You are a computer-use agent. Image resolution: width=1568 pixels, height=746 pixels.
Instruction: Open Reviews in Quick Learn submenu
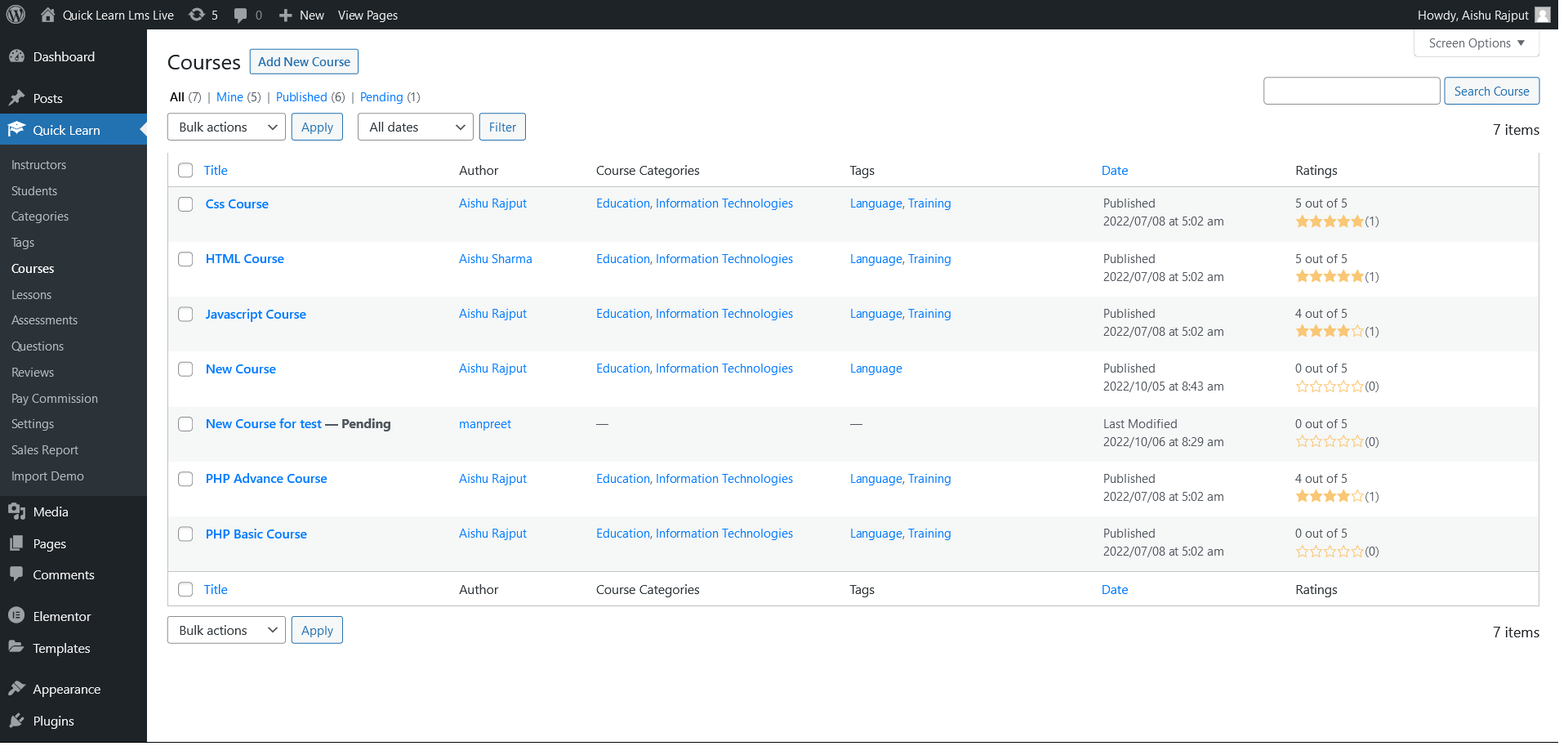click(x=33, y=372)
